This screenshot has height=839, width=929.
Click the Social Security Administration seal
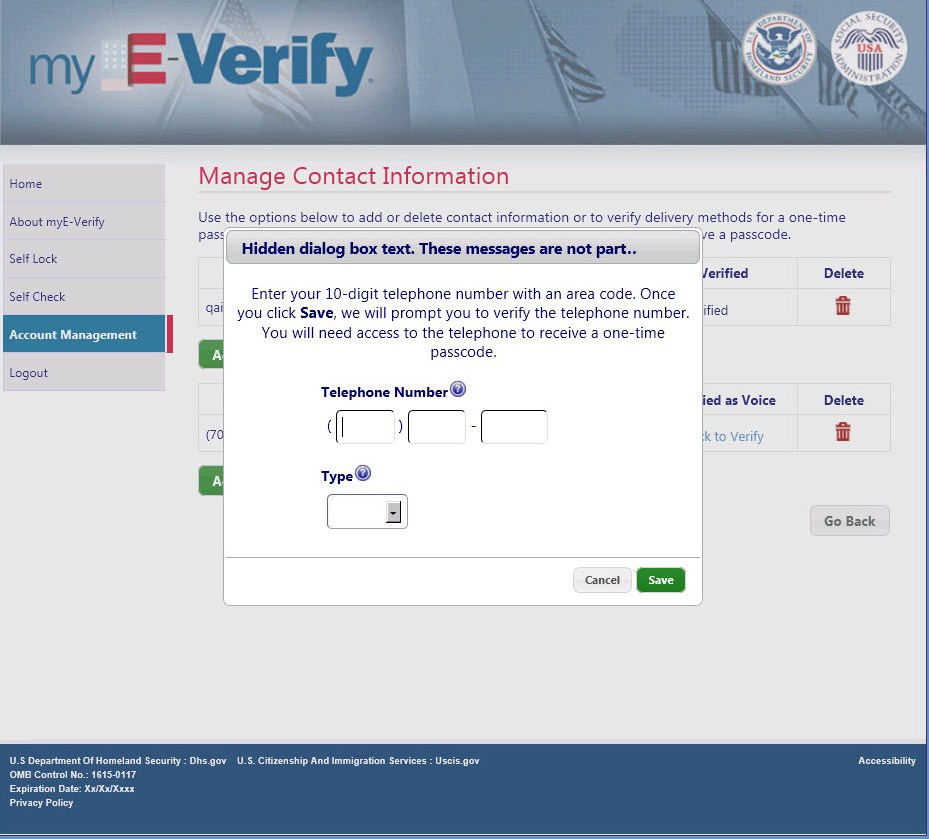point(869,48)
